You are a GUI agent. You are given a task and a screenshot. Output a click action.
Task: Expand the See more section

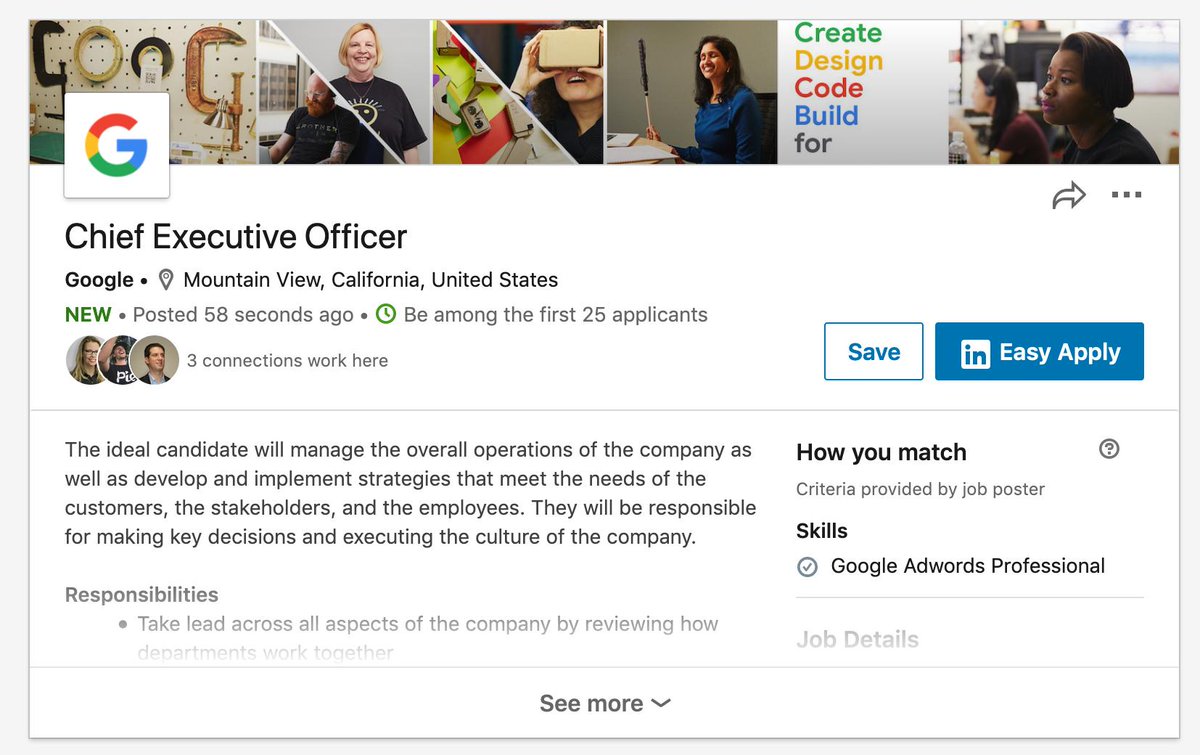coord(591,704)
